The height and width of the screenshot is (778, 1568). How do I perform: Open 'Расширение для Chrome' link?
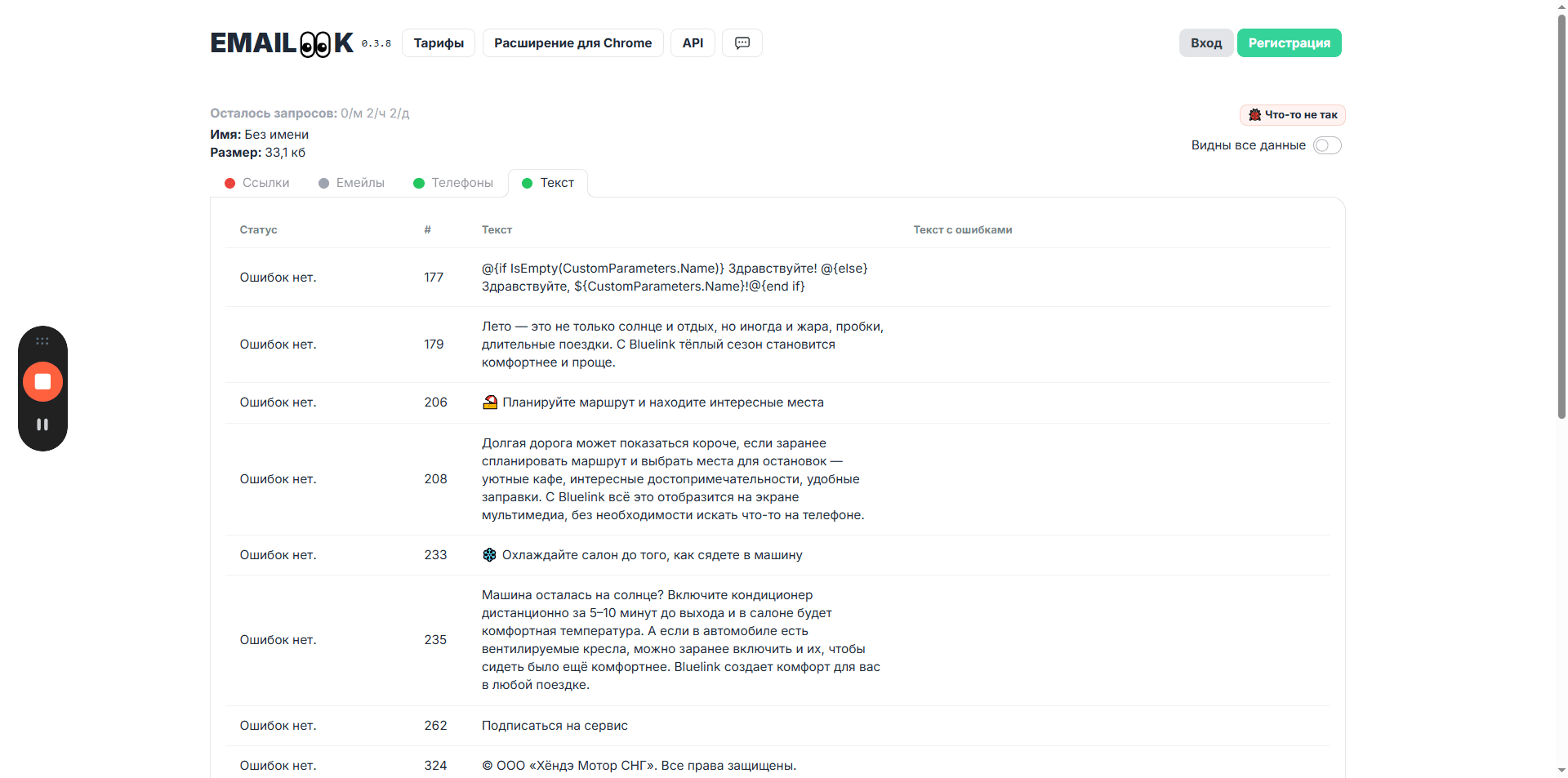(573, 43)
